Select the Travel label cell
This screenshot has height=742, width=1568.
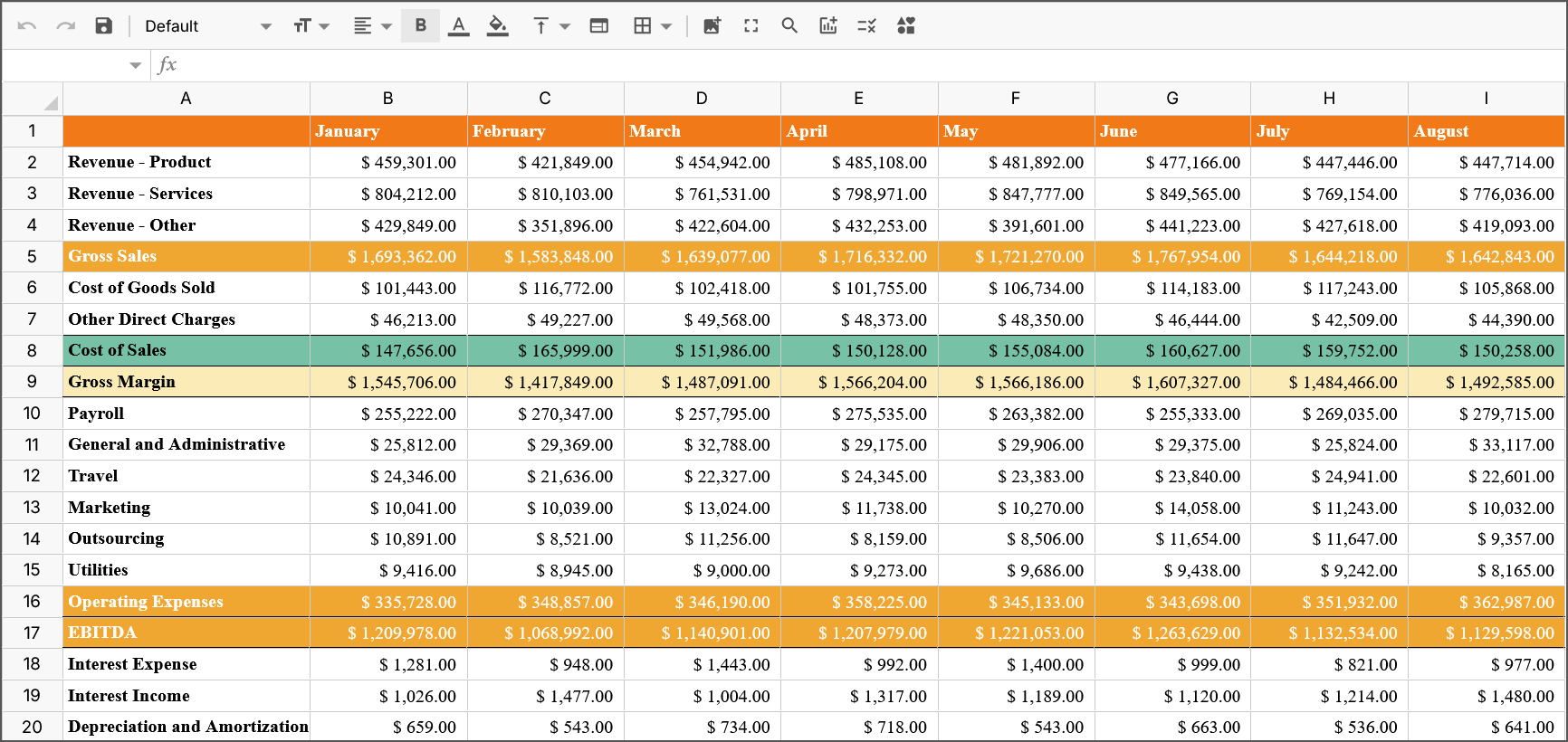pos(186,476)
